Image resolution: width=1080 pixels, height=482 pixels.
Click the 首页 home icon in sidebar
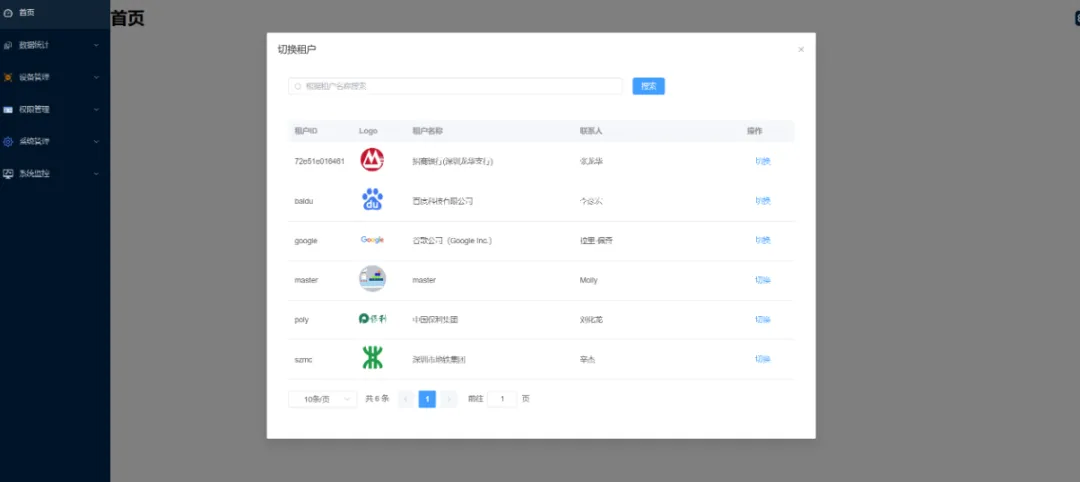8,12
